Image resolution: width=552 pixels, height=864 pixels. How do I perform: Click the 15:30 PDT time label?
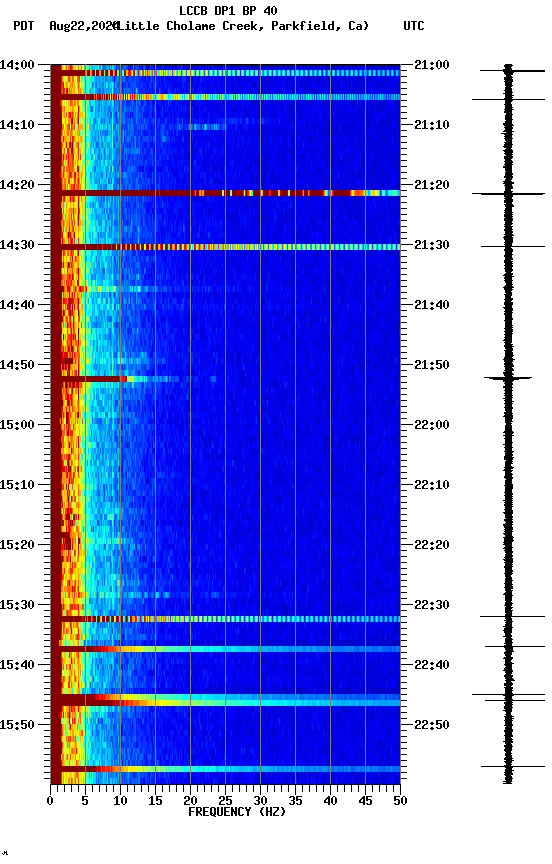(17, 605)
